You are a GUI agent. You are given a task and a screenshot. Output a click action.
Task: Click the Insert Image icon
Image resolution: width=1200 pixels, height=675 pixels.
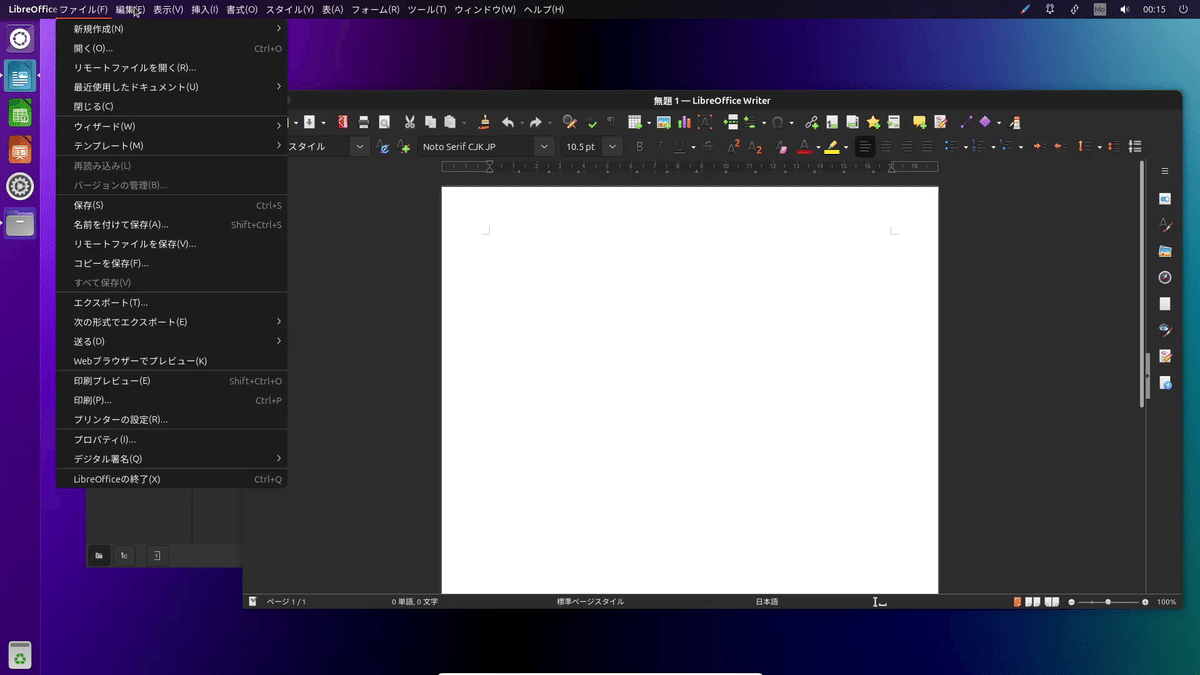[x=663, y=122]
